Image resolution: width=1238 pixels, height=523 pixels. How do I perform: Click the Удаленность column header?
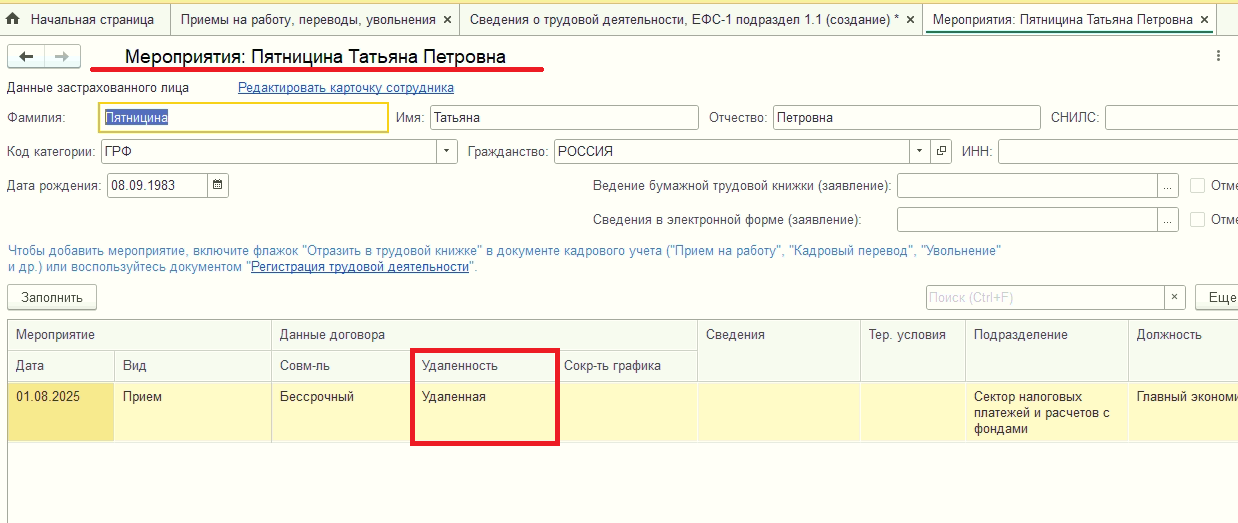tap(485, 366)
